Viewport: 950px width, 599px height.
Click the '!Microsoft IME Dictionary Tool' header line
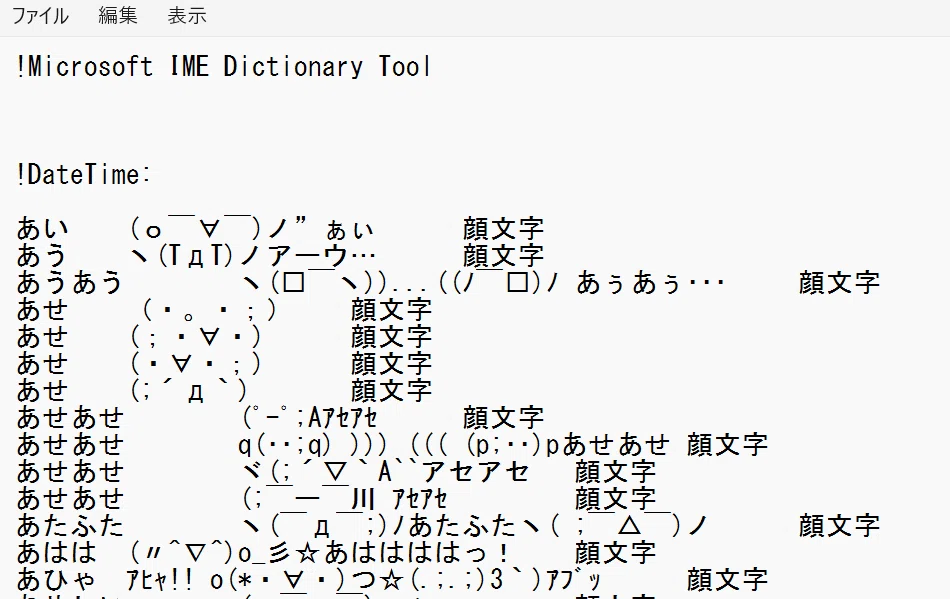(224, 66)
